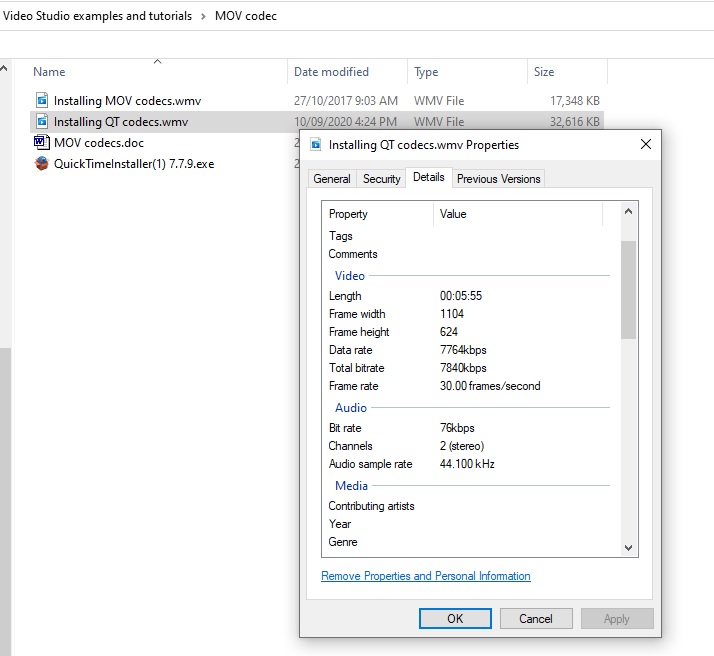Click the Word document icon for MOV codecs.doc
Screen dimensions: 714x656
click(x=41, y=142)
